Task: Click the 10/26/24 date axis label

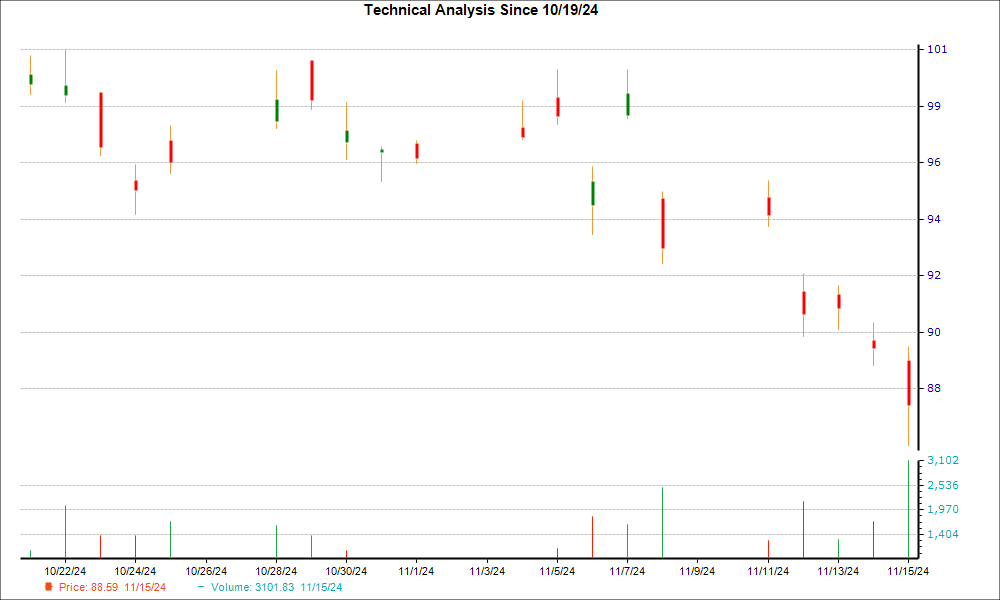Action: click(206, 571)
